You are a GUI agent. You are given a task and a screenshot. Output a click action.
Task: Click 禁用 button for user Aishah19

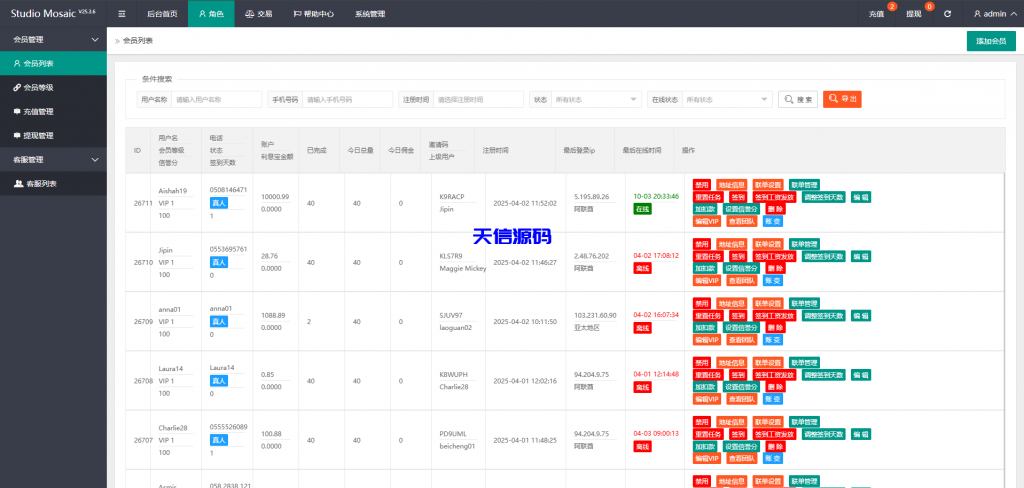702,185
